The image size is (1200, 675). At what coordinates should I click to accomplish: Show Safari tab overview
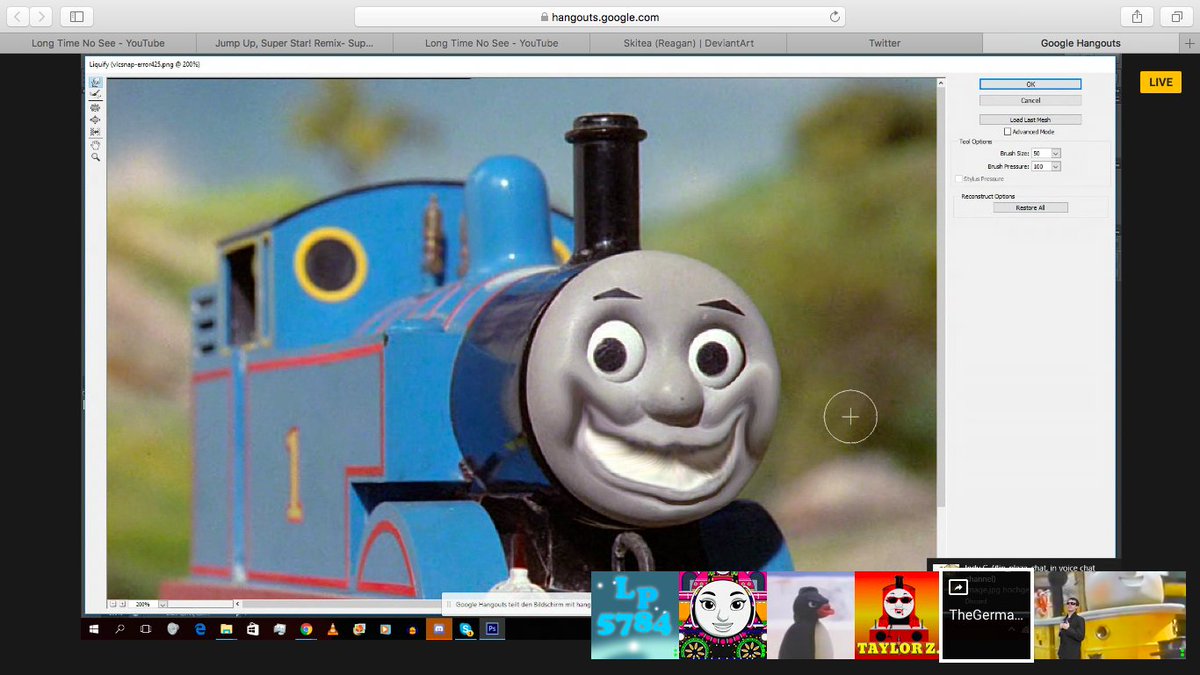pos(1176,16)
